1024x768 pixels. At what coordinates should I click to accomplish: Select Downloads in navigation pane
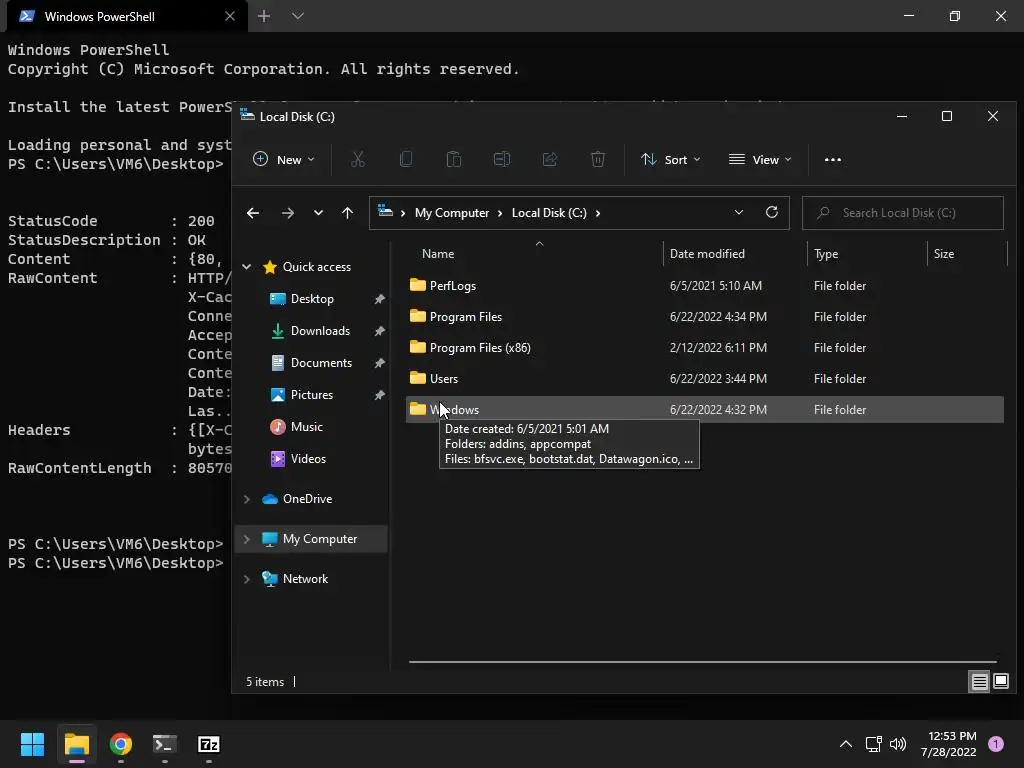click(x=320, y=331)
